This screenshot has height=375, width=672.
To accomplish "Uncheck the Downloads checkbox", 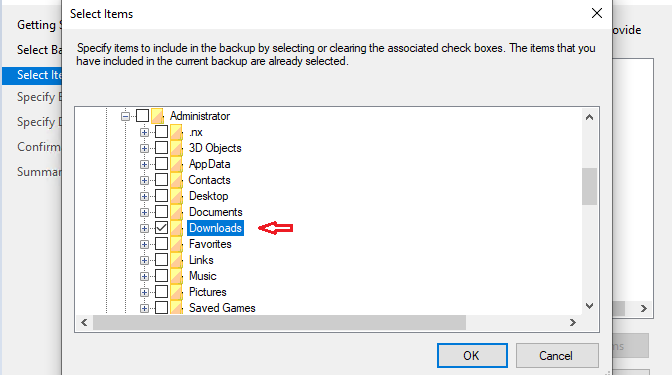I will 162,228.
